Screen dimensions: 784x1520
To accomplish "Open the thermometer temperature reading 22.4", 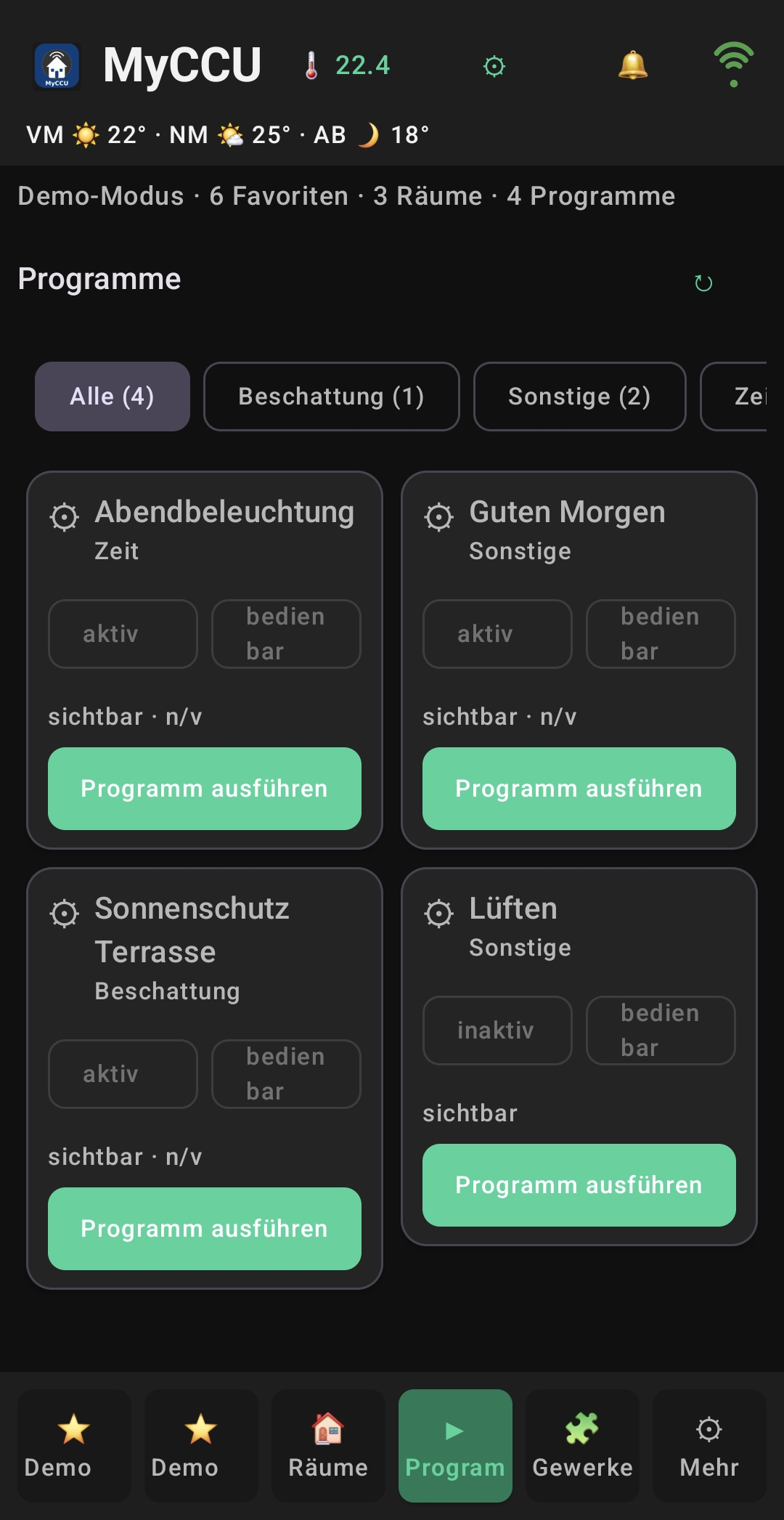I will 347,66.
